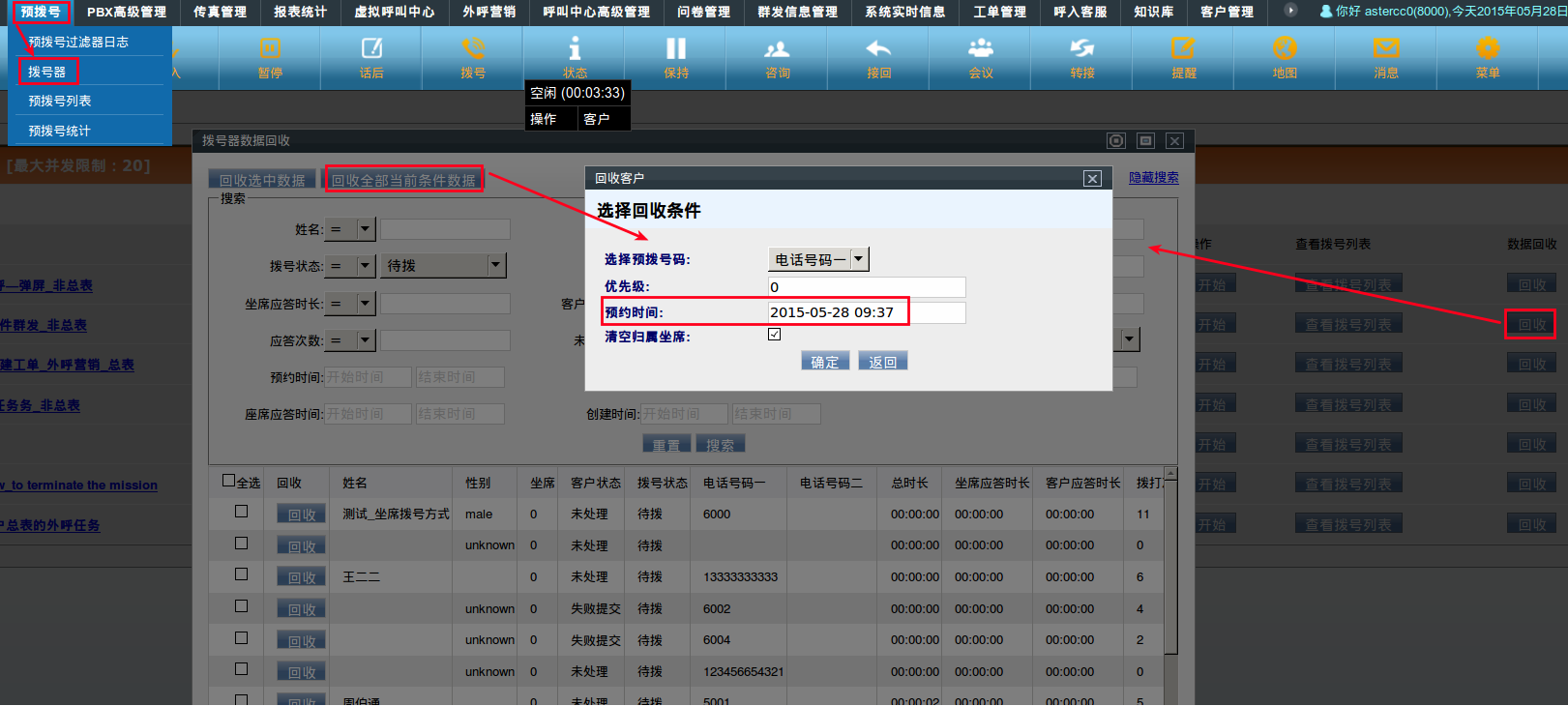This screenshot has width=1568, height=706.
Task: Open the 报表统计 menu
Action: [x=300, y=12]
